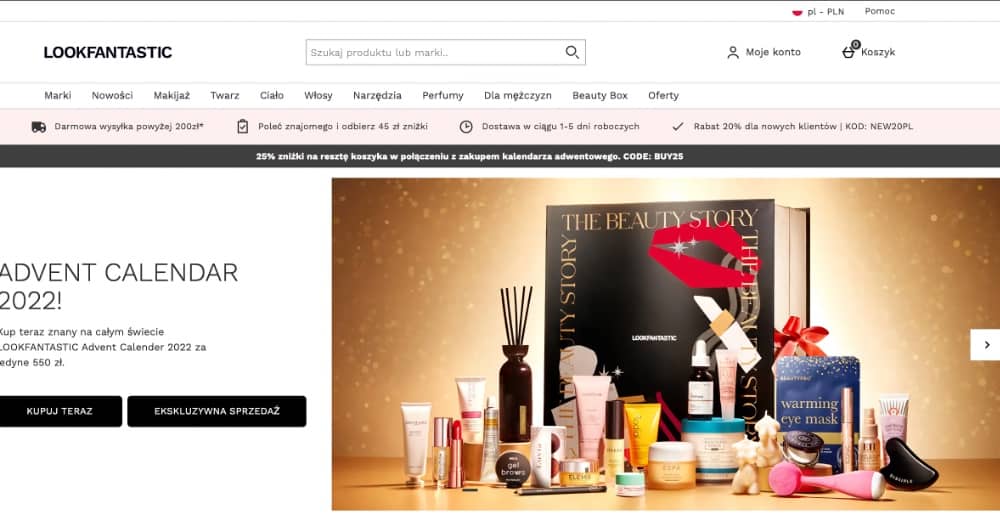Click the checkmark icon beside Rabat 20%
The width and height of the screenshot is (1000, 515).
[x=678, y=127]
